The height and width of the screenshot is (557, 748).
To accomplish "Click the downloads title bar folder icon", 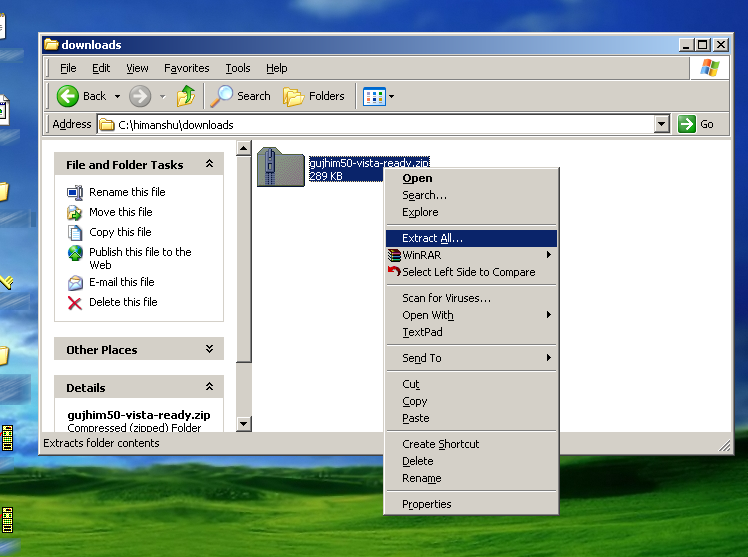I will point(51,44).
